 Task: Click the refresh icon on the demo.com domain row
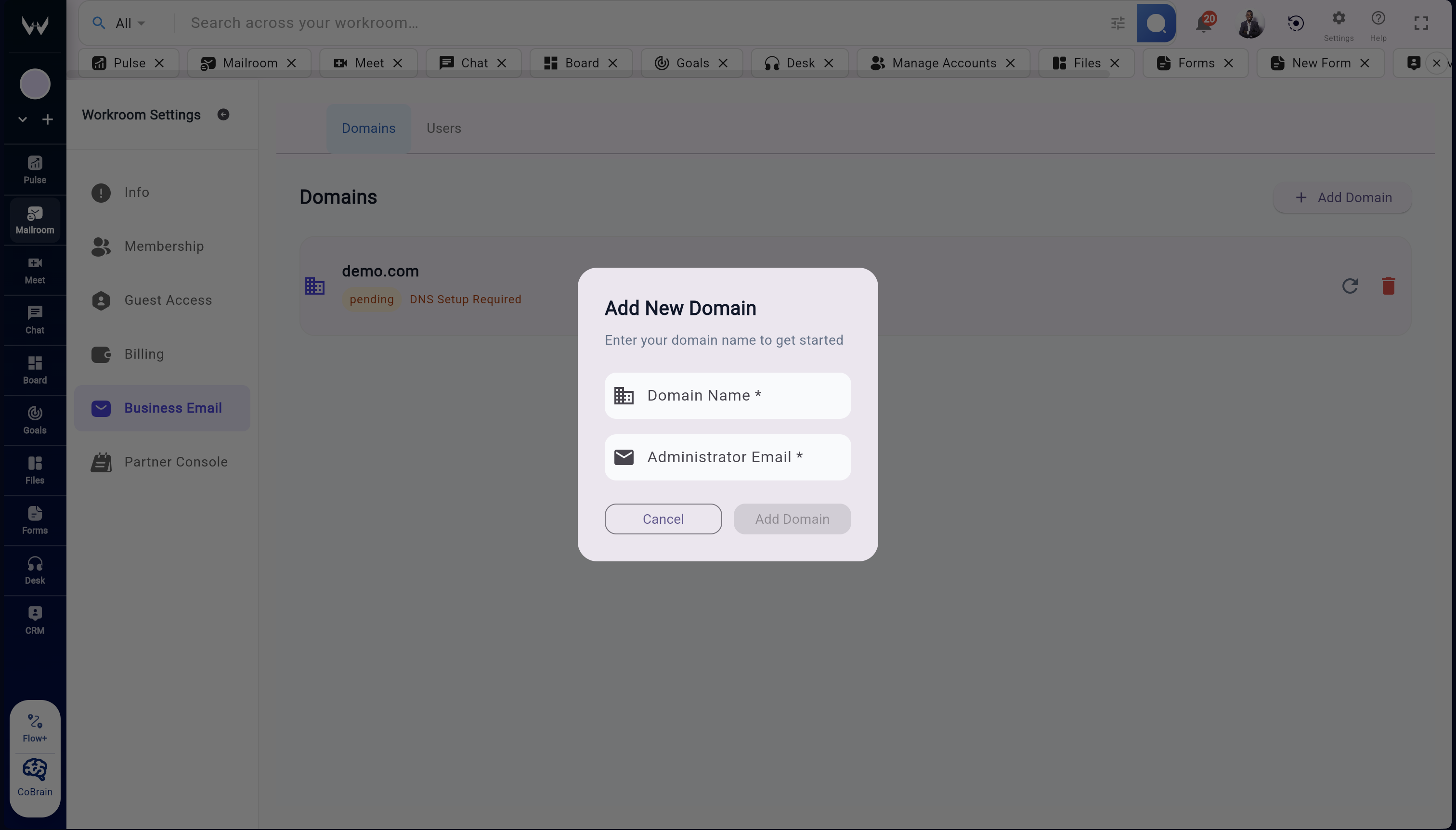pyautogui.click(x=1350, y=286)
